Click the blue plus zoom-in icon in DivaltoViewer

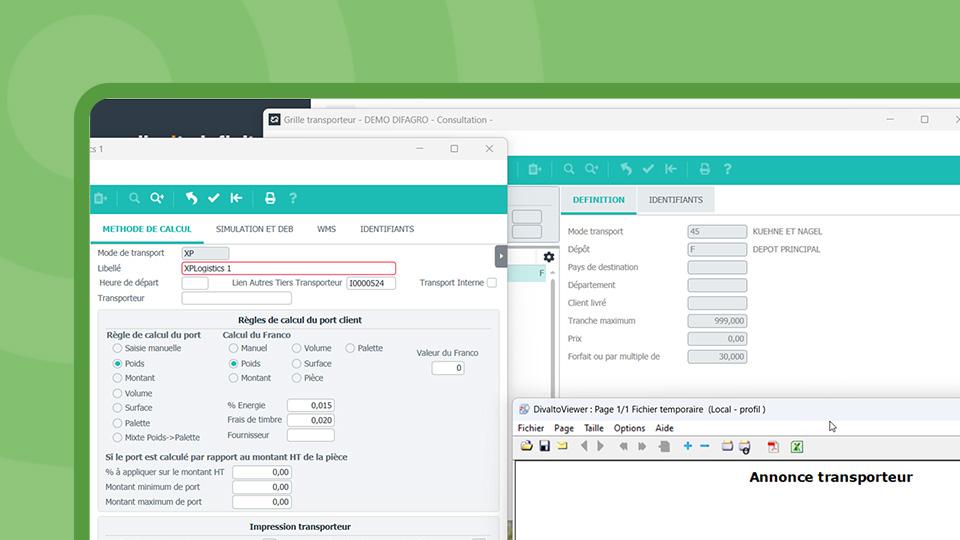tap(688, 446)
